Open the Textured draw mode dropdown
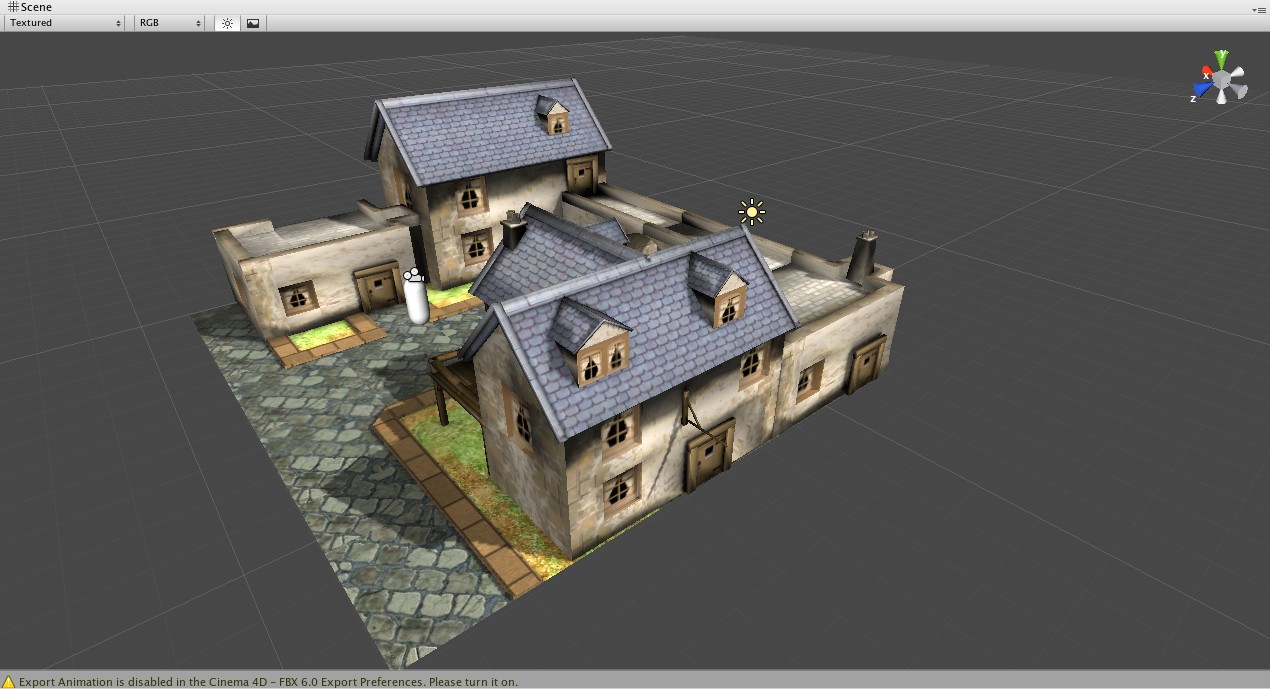 pyautogui.click(x=62, y=22)
